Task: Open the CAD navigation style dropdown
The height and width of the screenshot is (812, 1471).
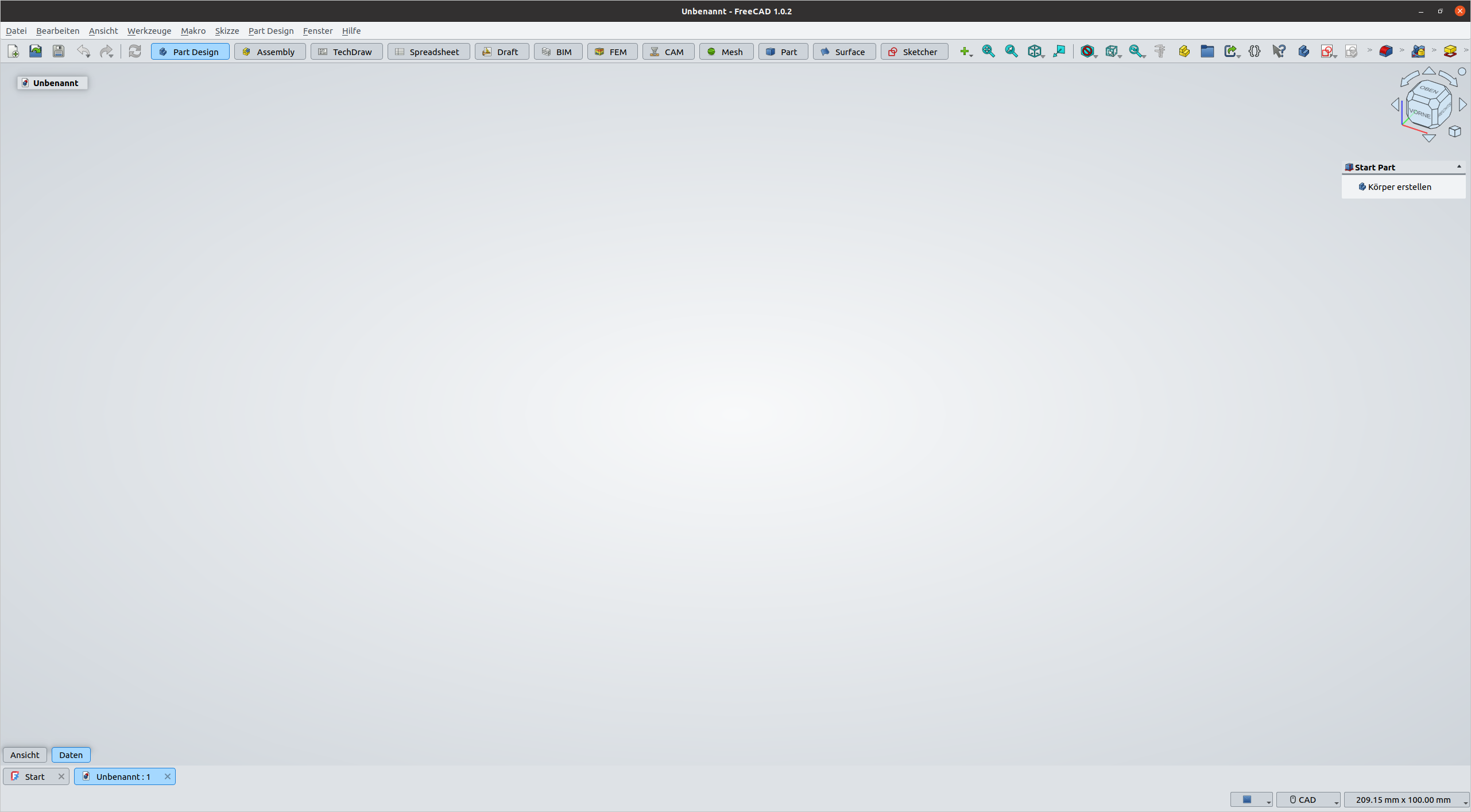Action: (1307, 799)
